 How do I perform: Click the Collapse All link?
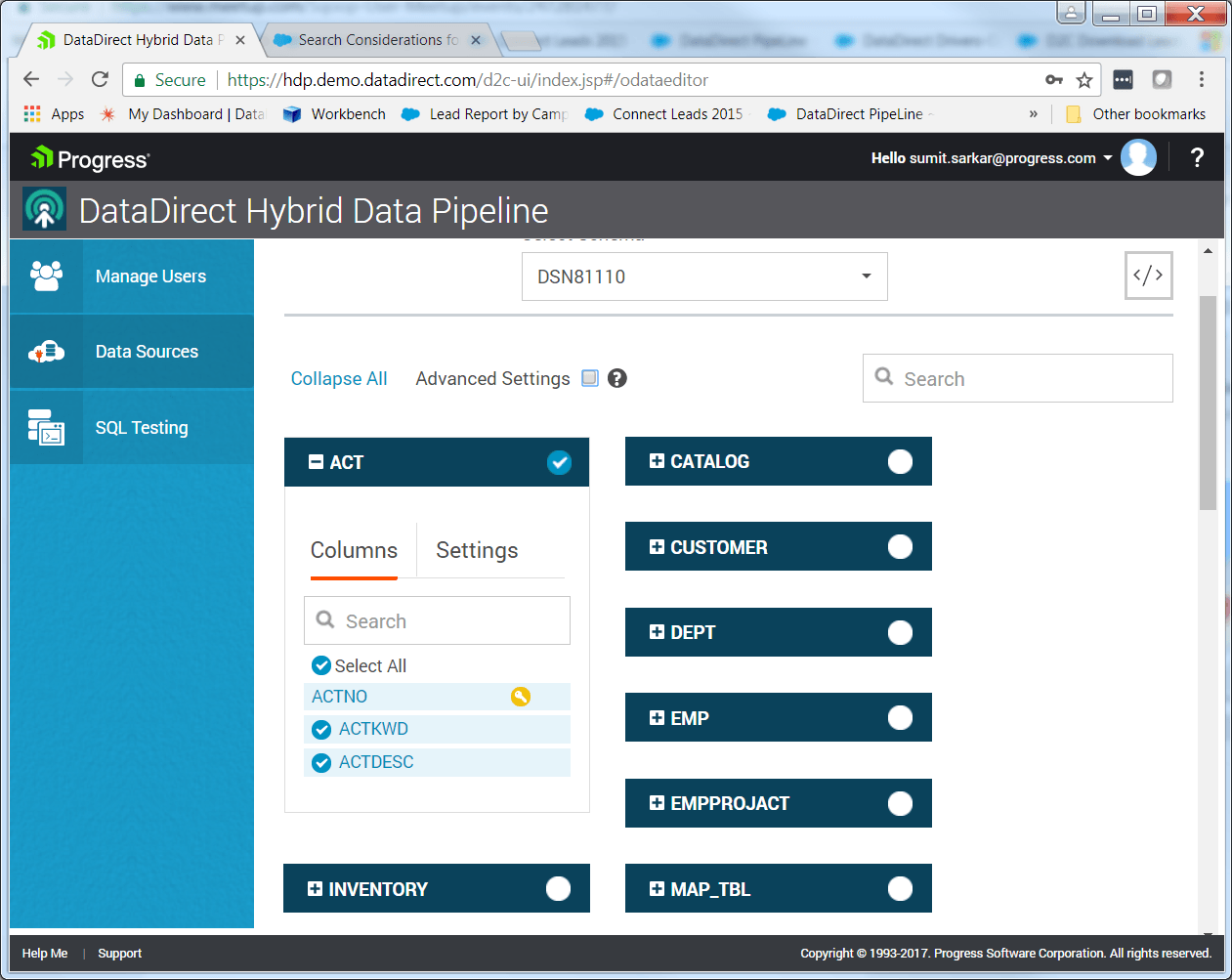tap(338, 378)
